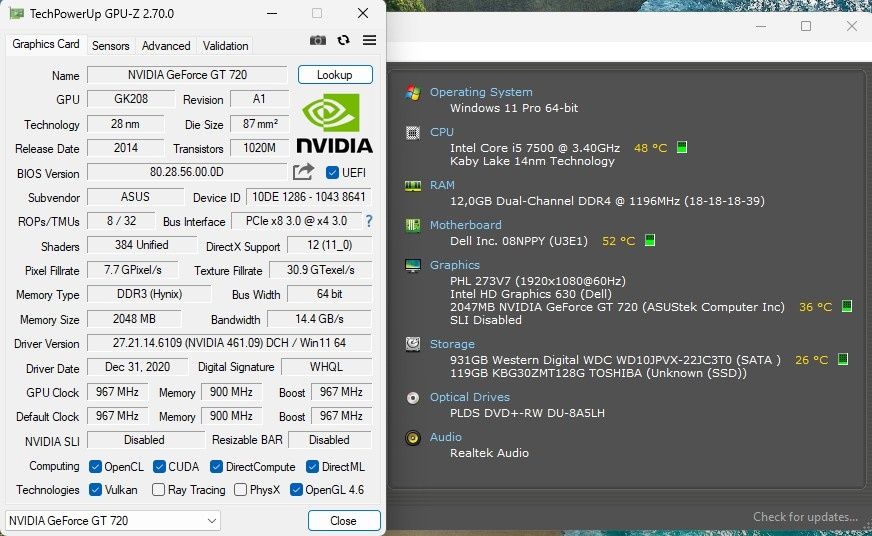This screenshot has width=872, height=536.
Task: Toggle the DirectML checkbox
Action: pyautogui.click(x=313, y=466)
